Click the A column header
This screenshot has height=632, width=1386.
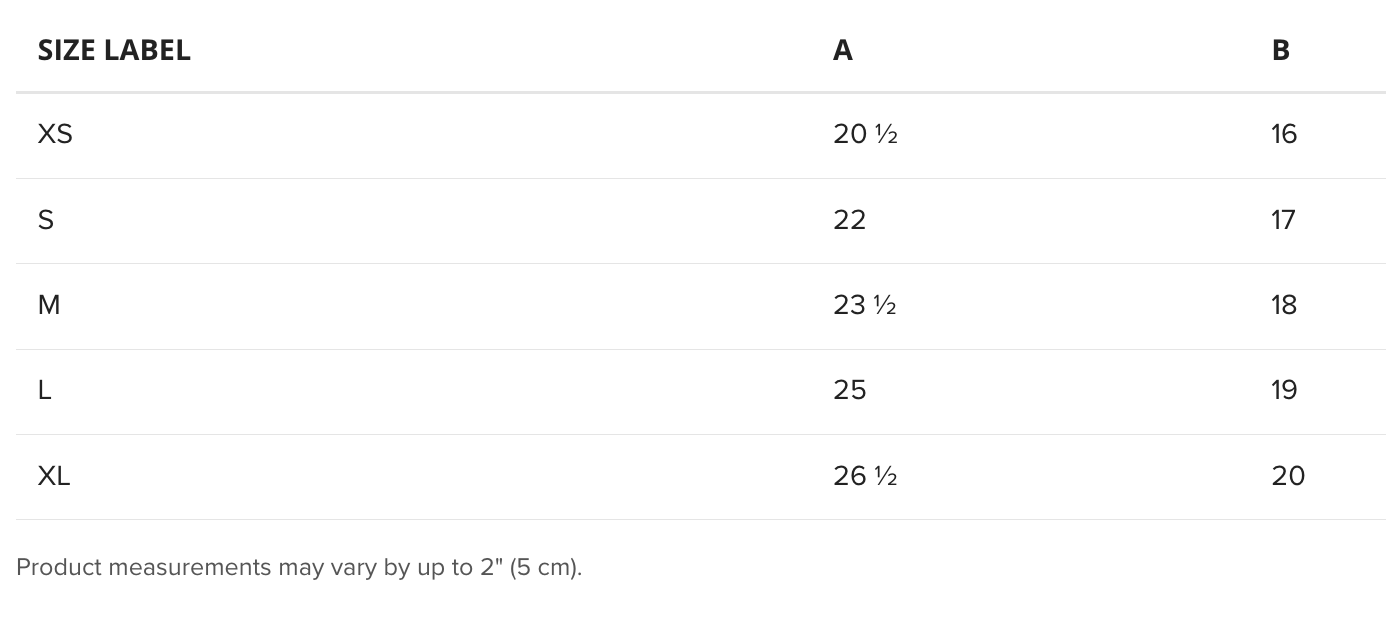843,50
